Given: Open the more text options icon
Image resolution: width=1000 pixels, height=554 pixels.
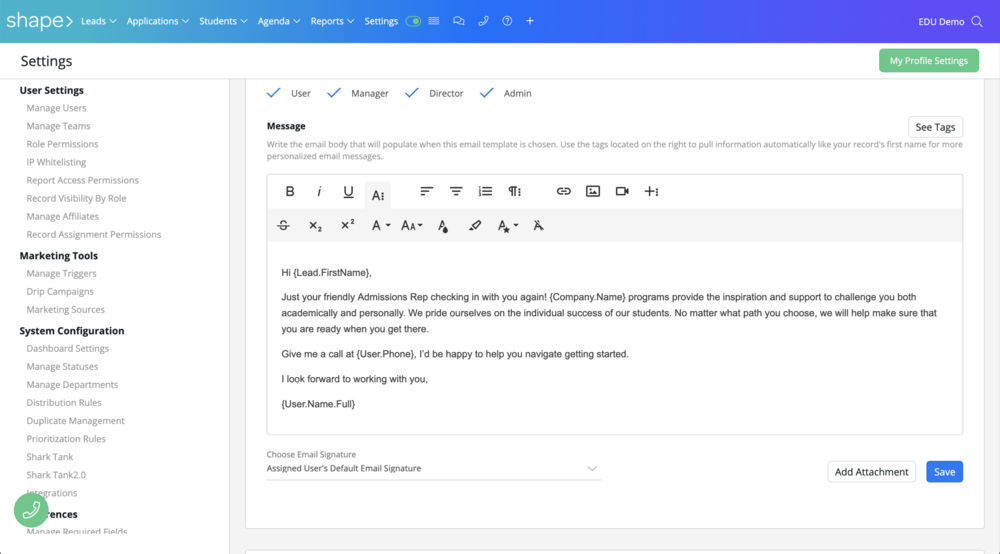Looking at the screenshot, I should (x=378, y=195).
